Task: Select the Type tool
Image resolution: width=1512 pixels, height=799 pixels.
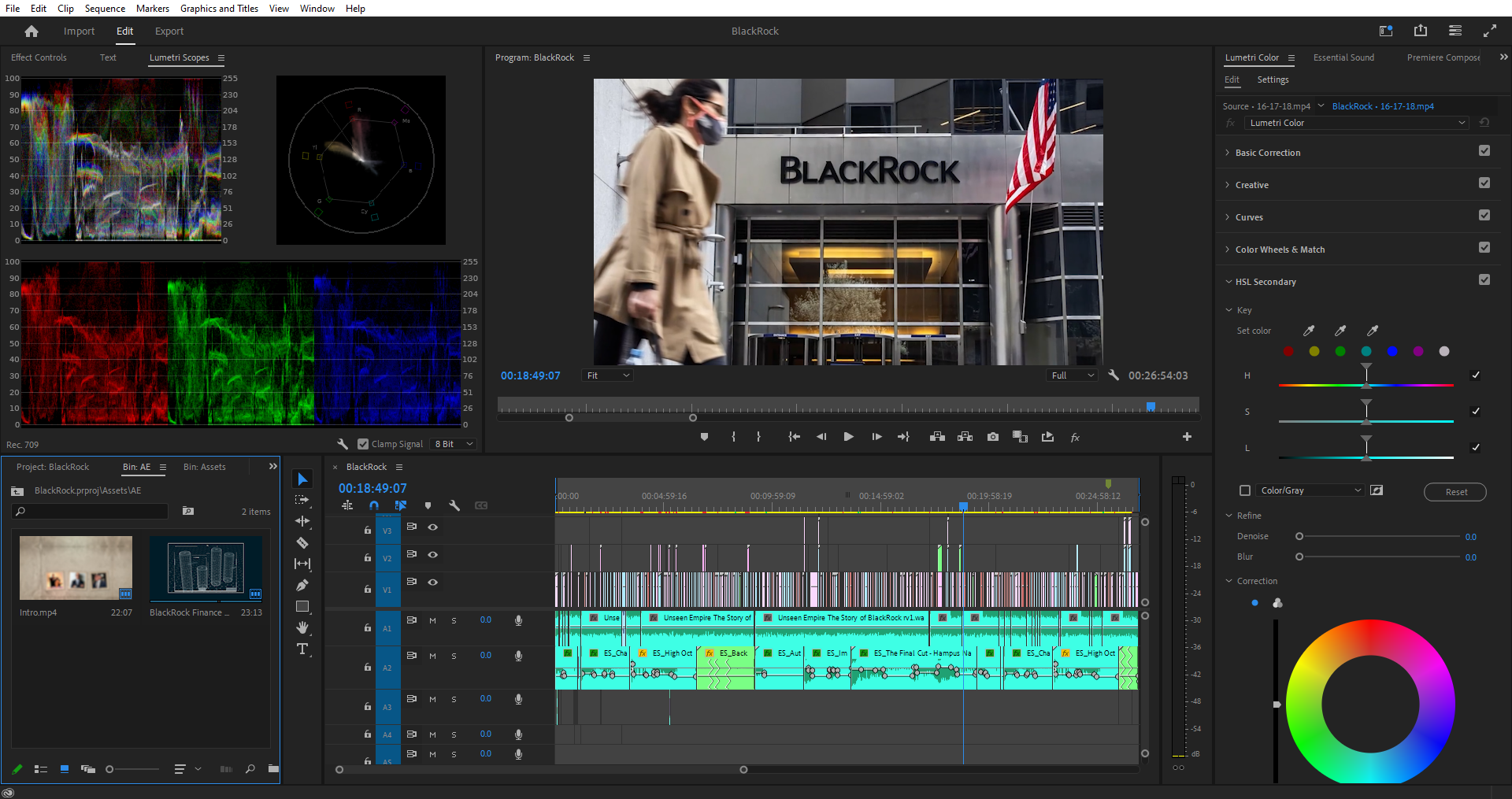Action: click(x=302, y=649)
